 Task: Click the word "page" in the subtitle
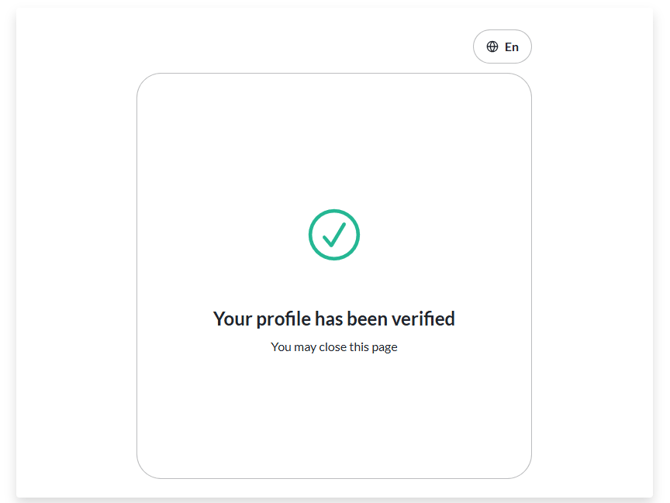pos(385,348)
